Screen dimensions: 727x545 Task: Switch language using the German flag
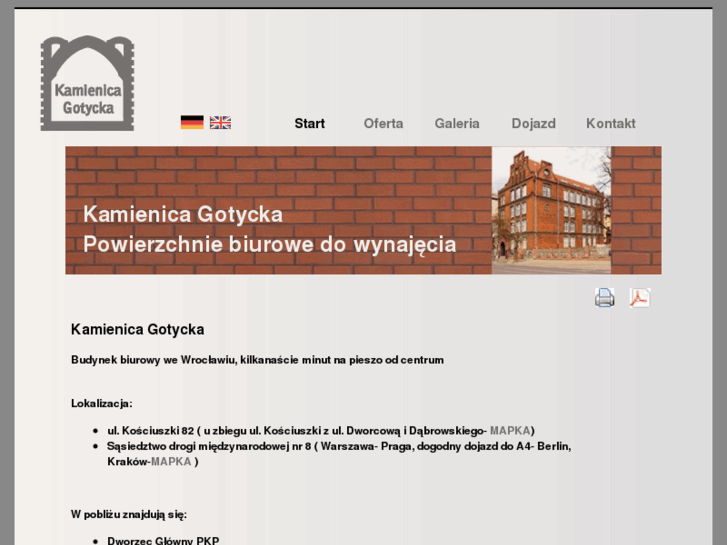coord(192,123)
